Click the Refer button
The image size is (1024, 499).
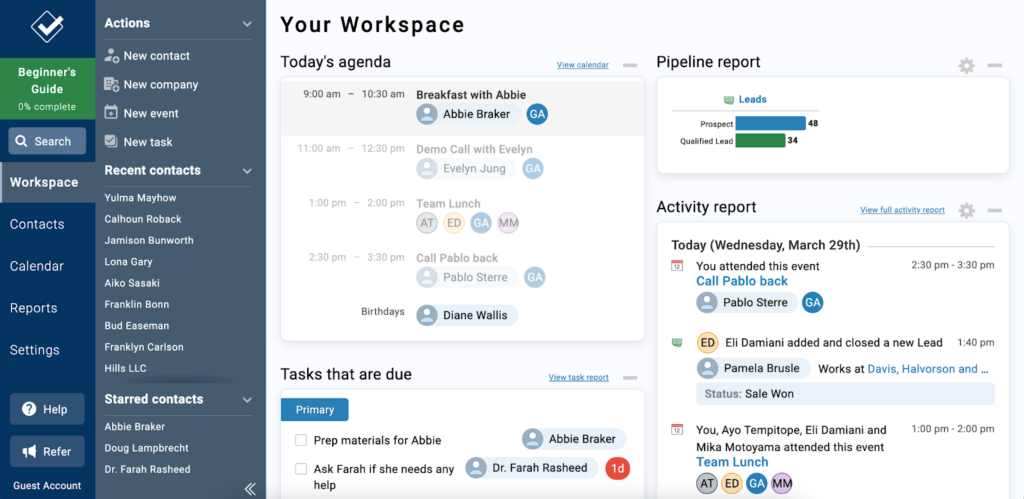coord(47,451)
